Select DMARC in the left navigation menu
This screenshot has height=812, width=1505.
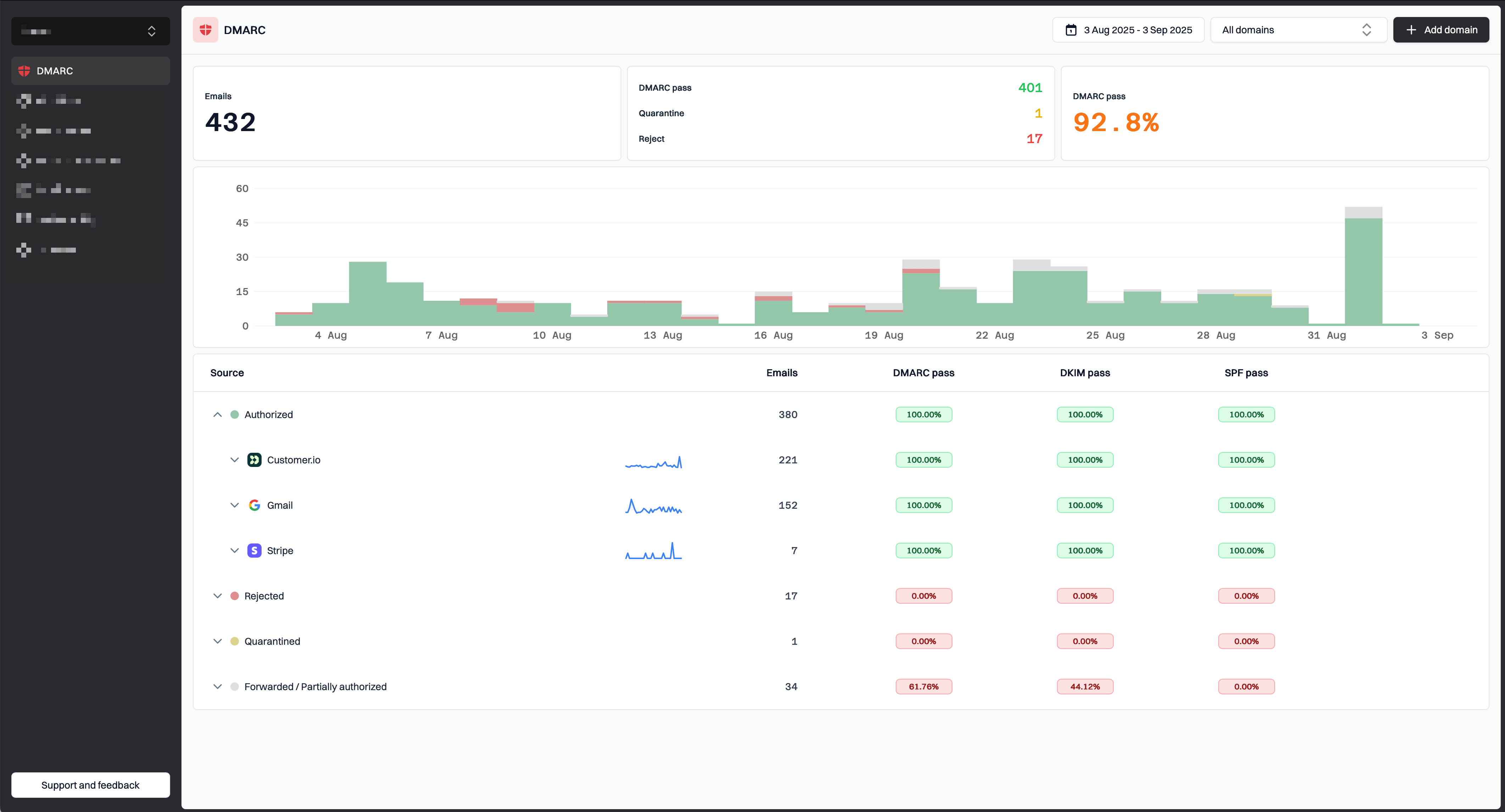(x=90, y=71)
